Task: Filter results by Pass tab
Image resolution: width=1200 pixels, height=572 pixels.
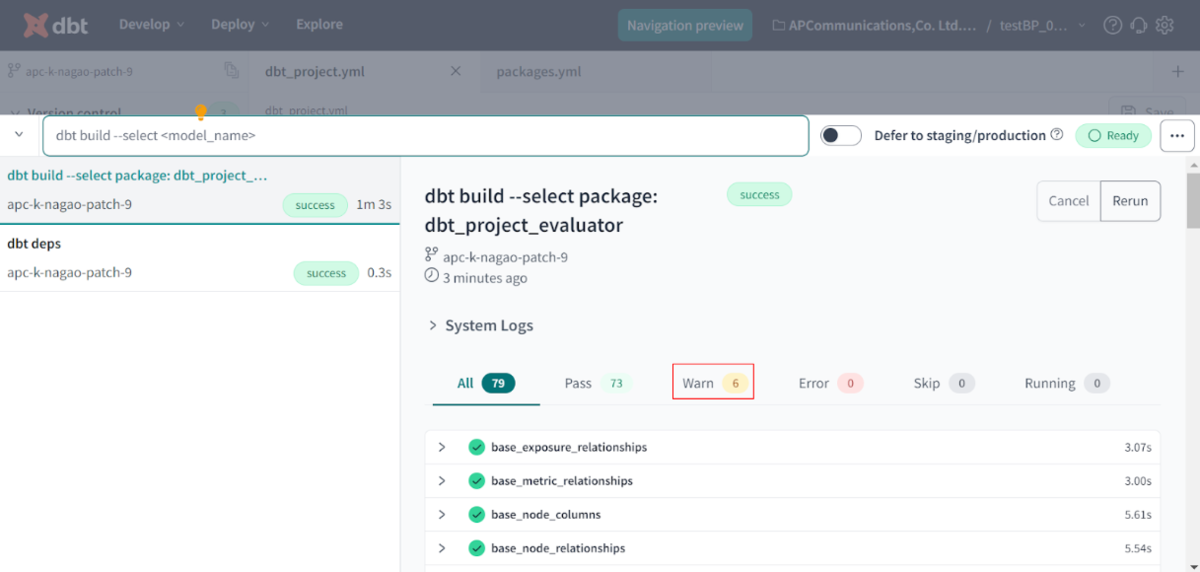Action: pos(598,383)
